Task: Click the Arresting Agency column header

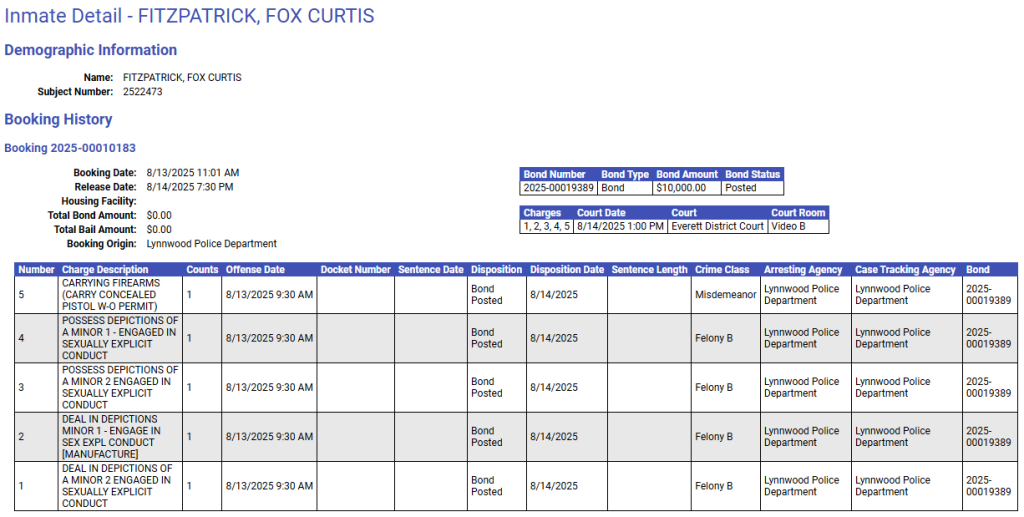Action: tap(805, 270)
